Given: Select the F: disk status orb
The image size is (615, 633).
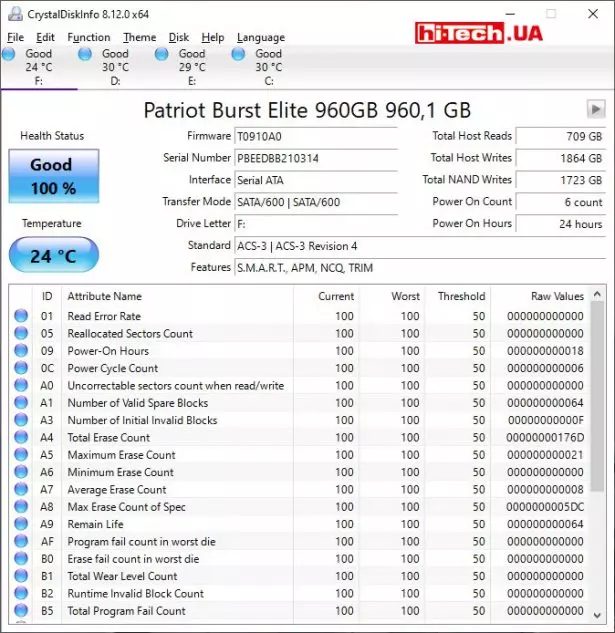Looking at the screenshot, I should pos(9,54).
